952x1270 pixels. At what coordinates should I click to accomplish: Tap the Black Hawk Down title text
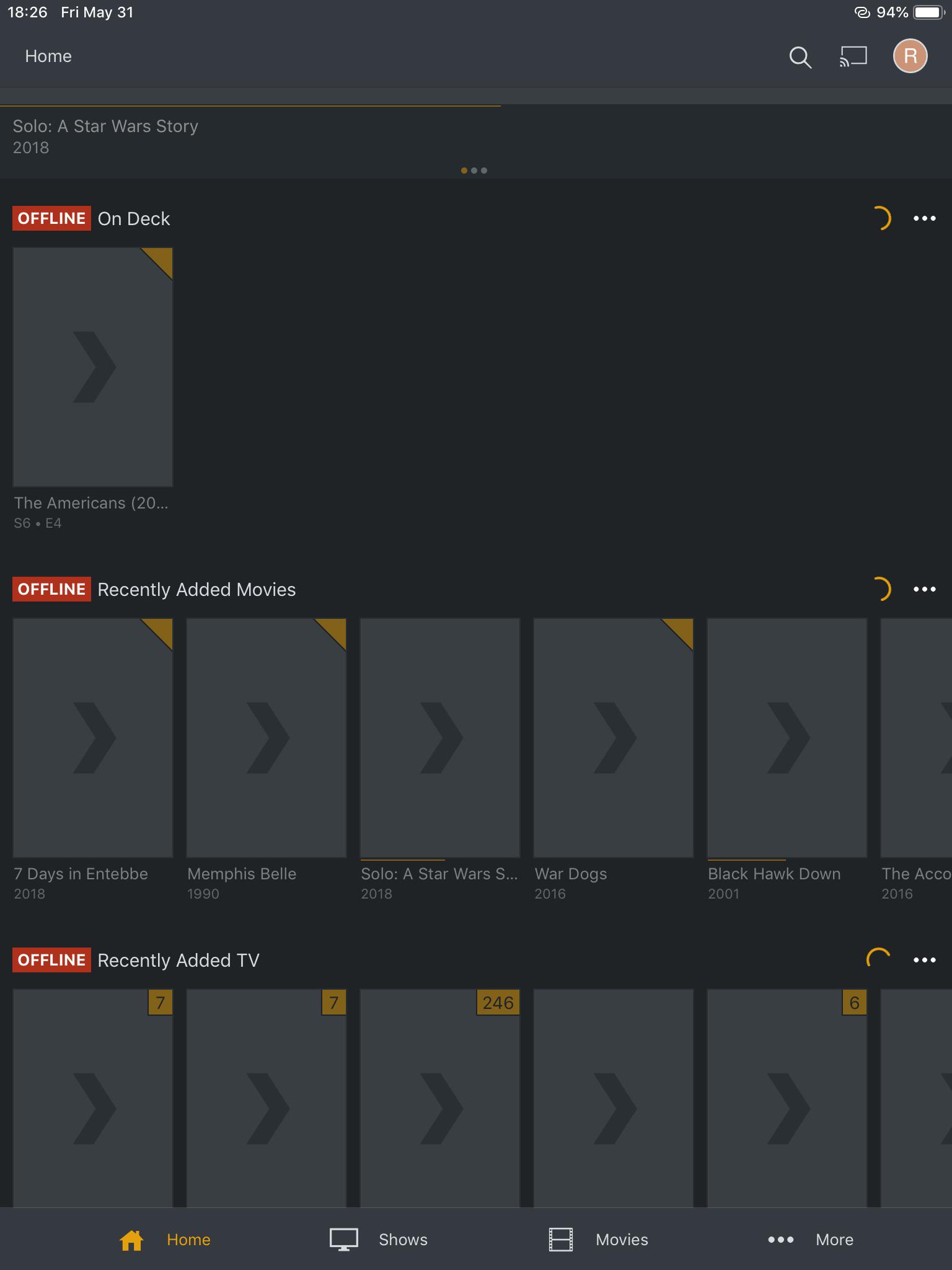tap(774, 874)
